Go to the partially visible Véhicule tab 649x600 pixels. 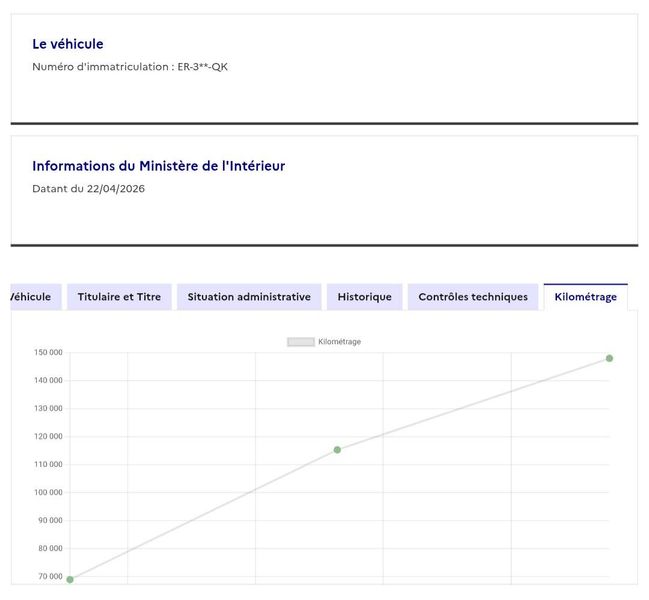pyautogui.click(x=36, y=297)
